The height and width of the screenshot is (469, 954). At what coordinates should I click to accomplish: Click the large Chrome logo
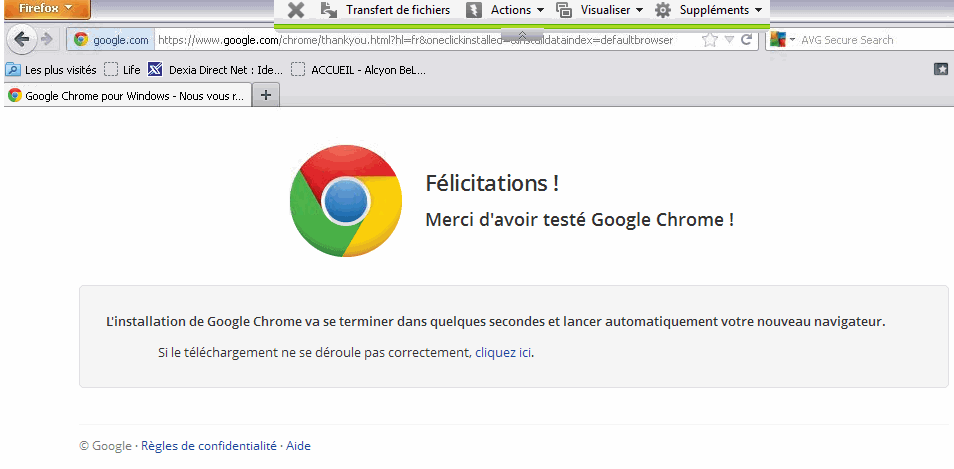click(346, 201)
